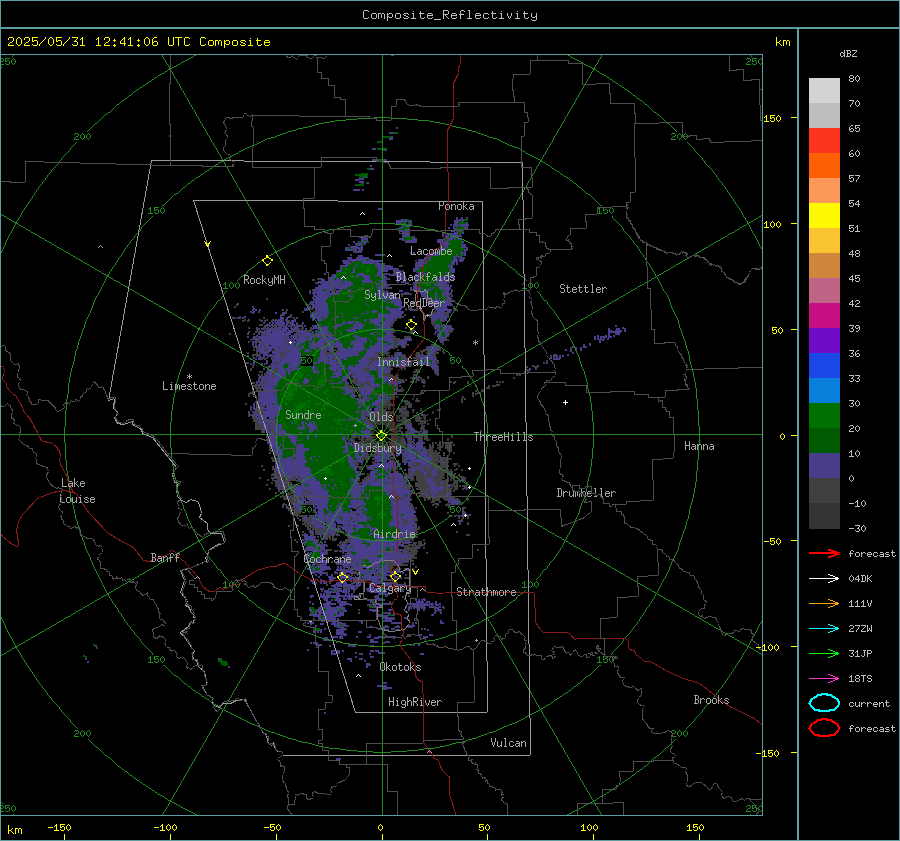Viewport: 900px width, 841px height.
Task: Click the yellow diamond marker beside RockyMH
Action: pyautogui.click(x=267, y=261)
